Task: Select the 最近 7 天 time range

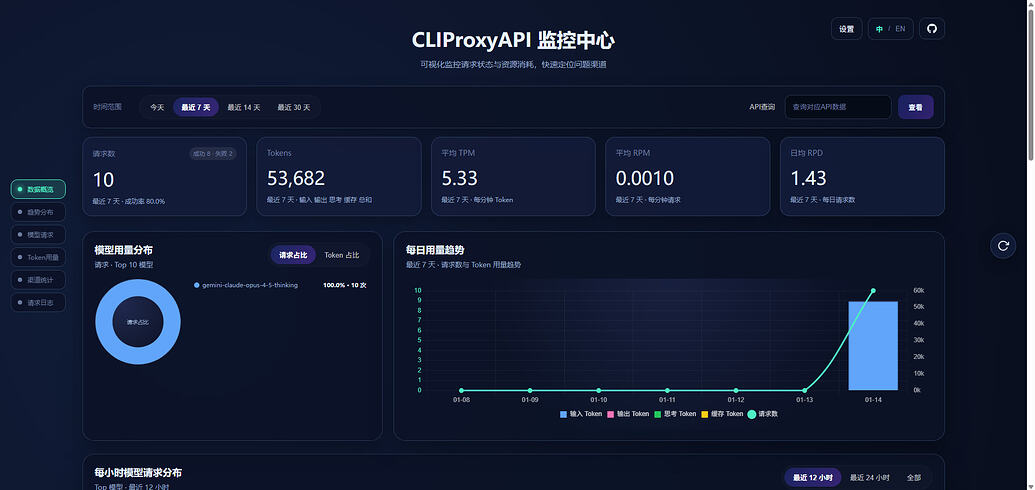Action: pos(196,107)
